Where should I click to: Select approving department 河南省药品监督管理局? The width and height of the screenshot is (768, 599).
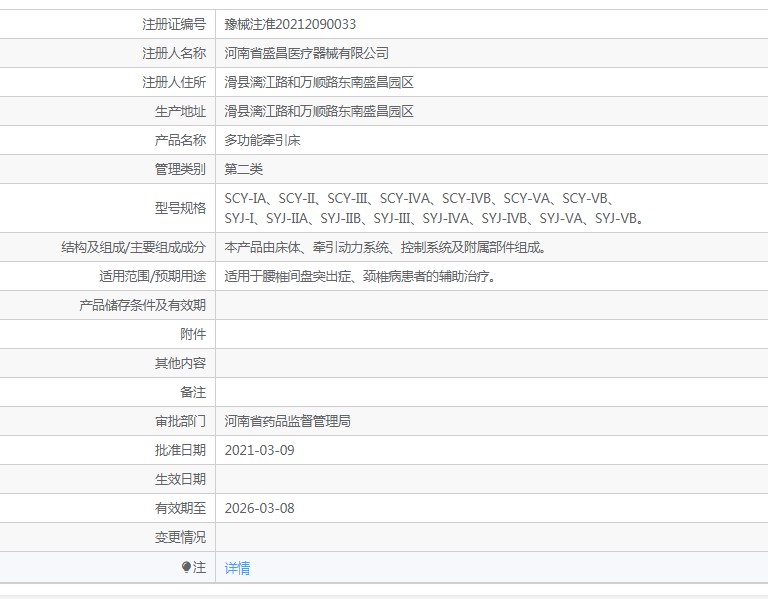288,421
